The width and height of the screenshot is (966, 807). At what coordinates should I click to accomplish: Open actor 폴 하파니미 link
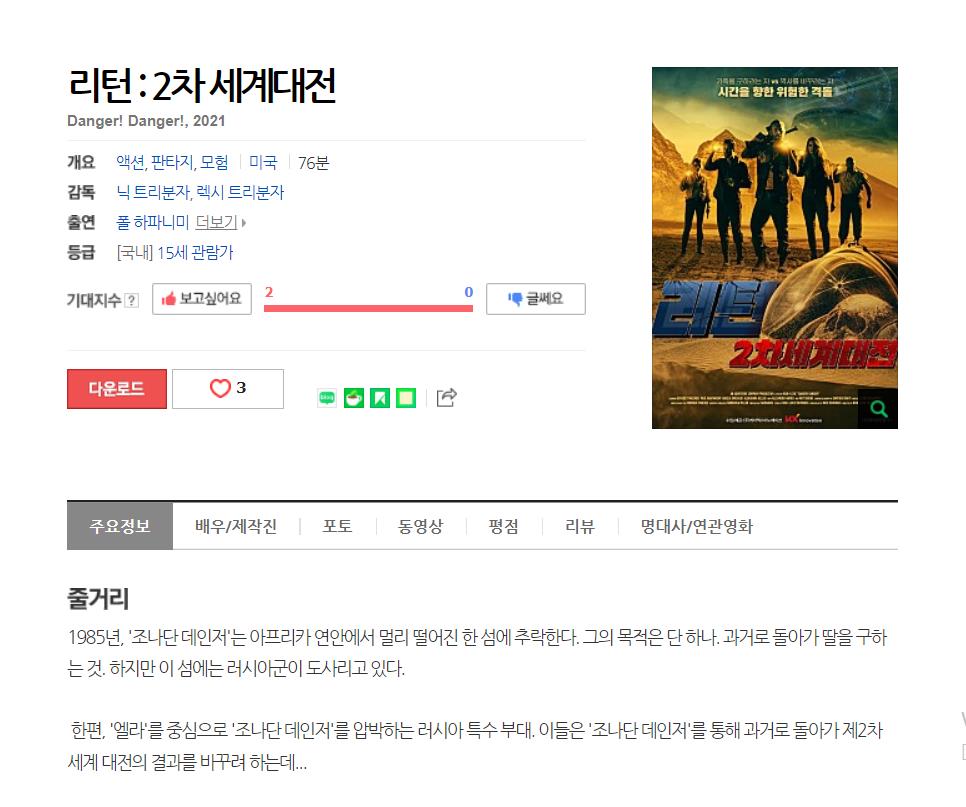click(153, 222)
